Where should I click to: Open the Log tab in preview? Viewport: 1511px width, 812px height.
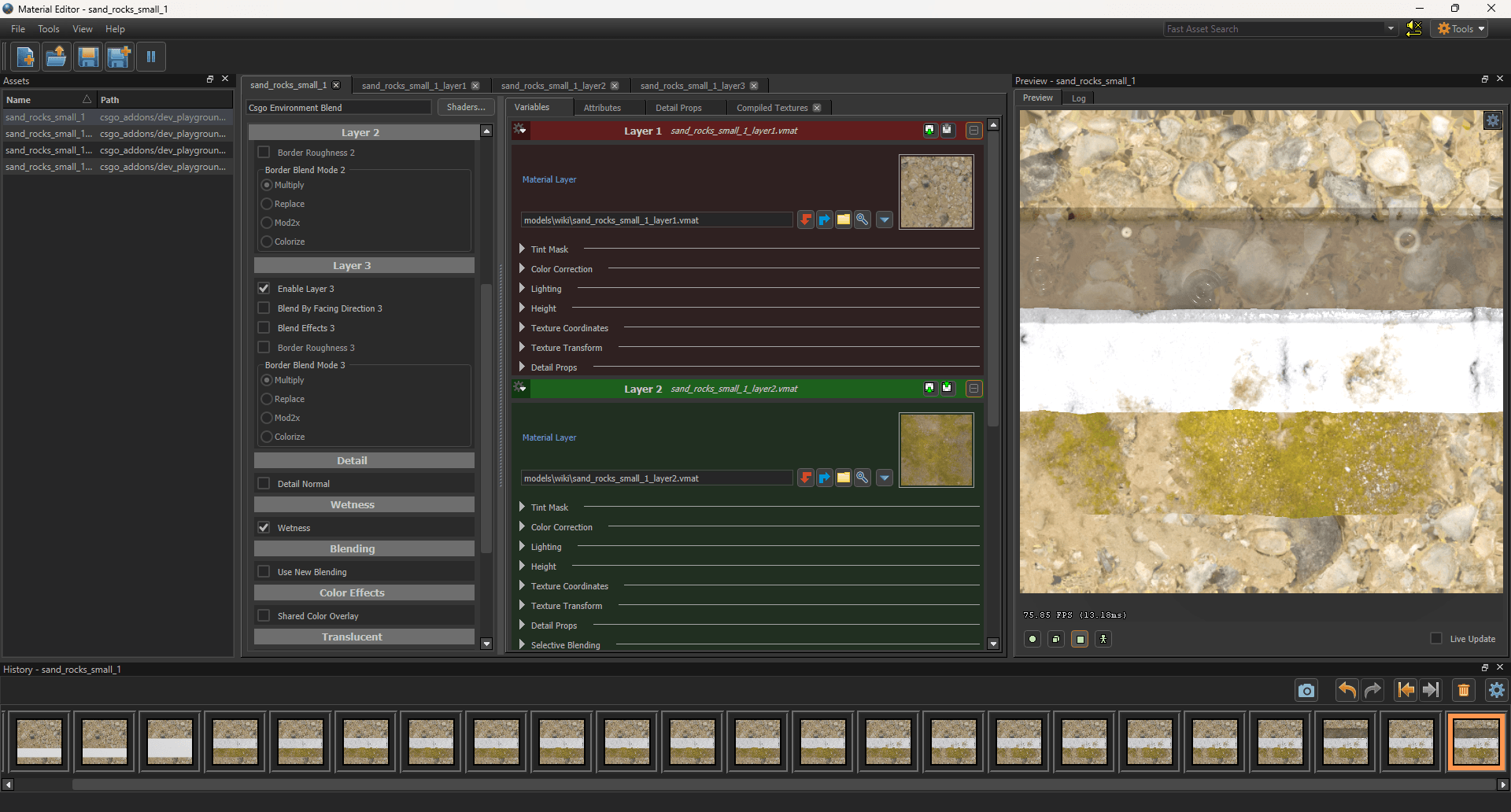[1079, 98]
